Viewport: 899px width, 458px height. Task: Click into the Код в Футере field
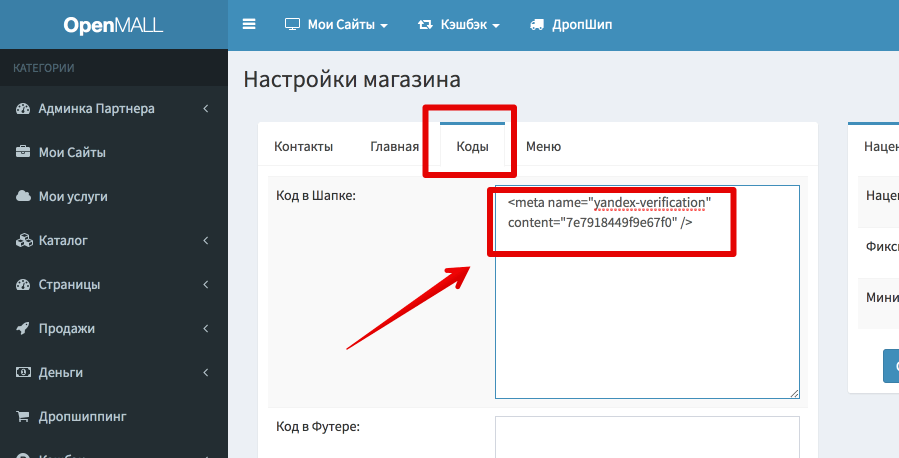pyautogui.click(x=646, y=436)
